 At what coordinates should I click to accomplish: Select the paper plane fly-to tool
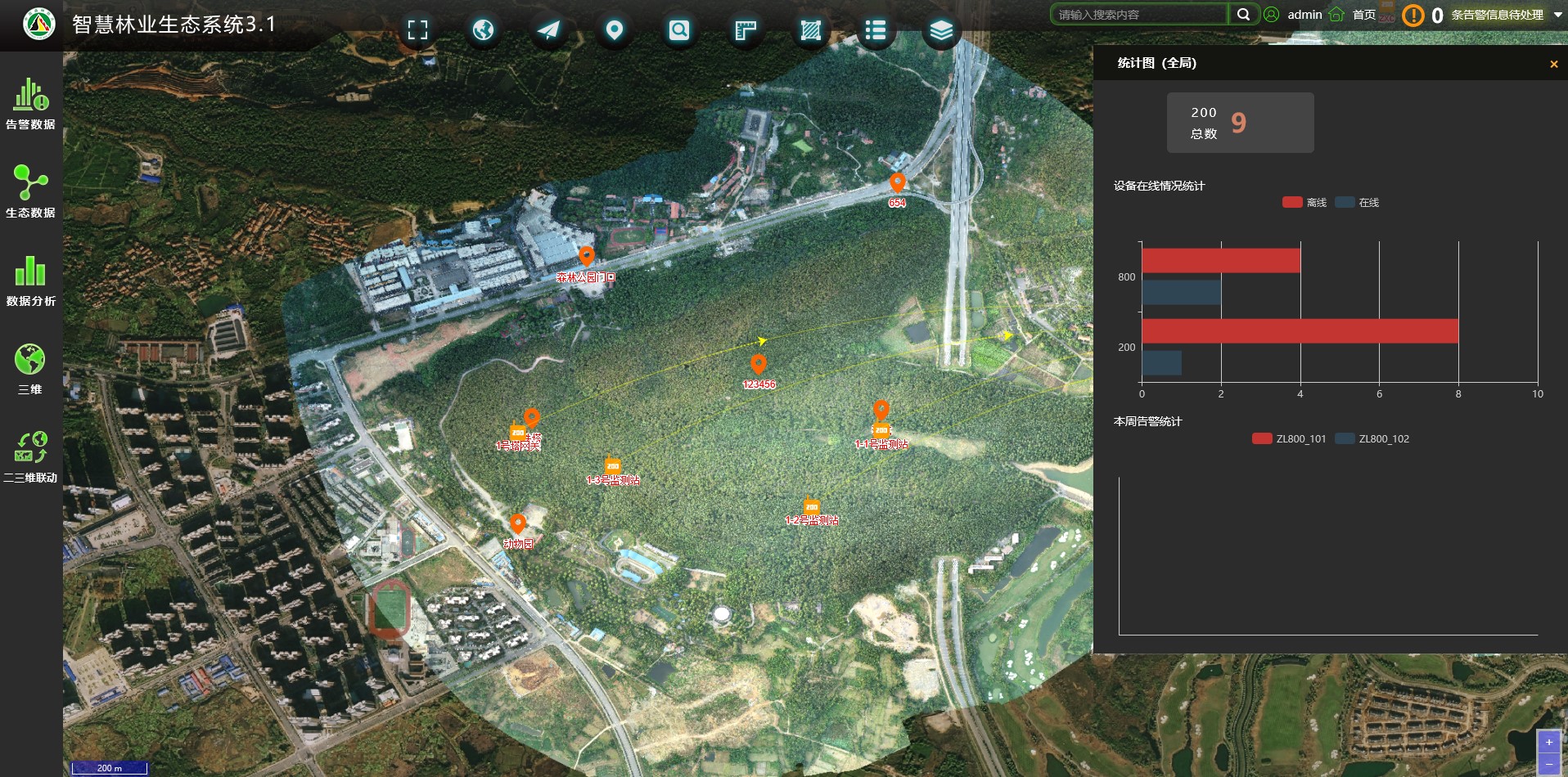(x=548, y=30)
